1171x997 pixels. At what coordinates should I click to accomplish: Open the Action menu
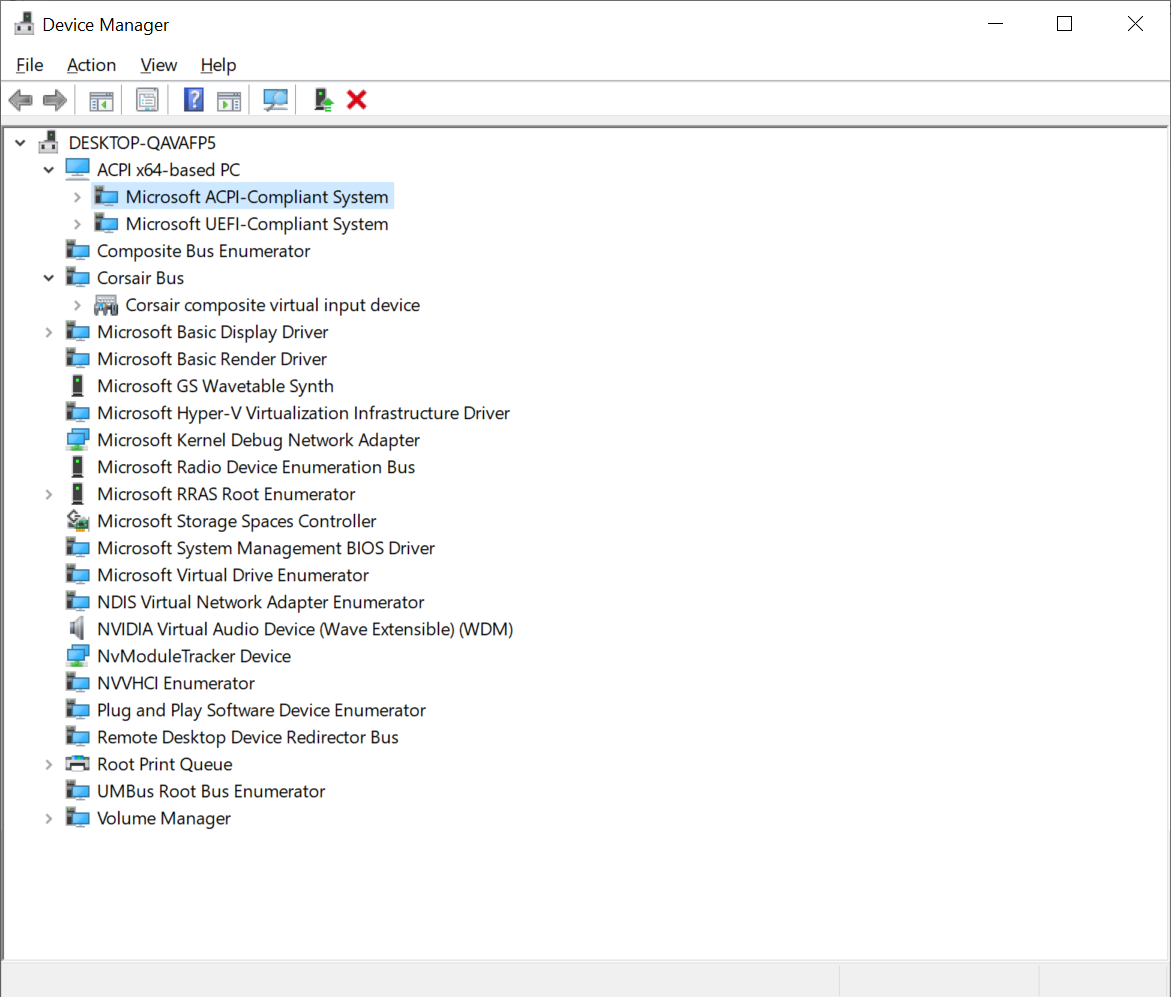(91, 65)
